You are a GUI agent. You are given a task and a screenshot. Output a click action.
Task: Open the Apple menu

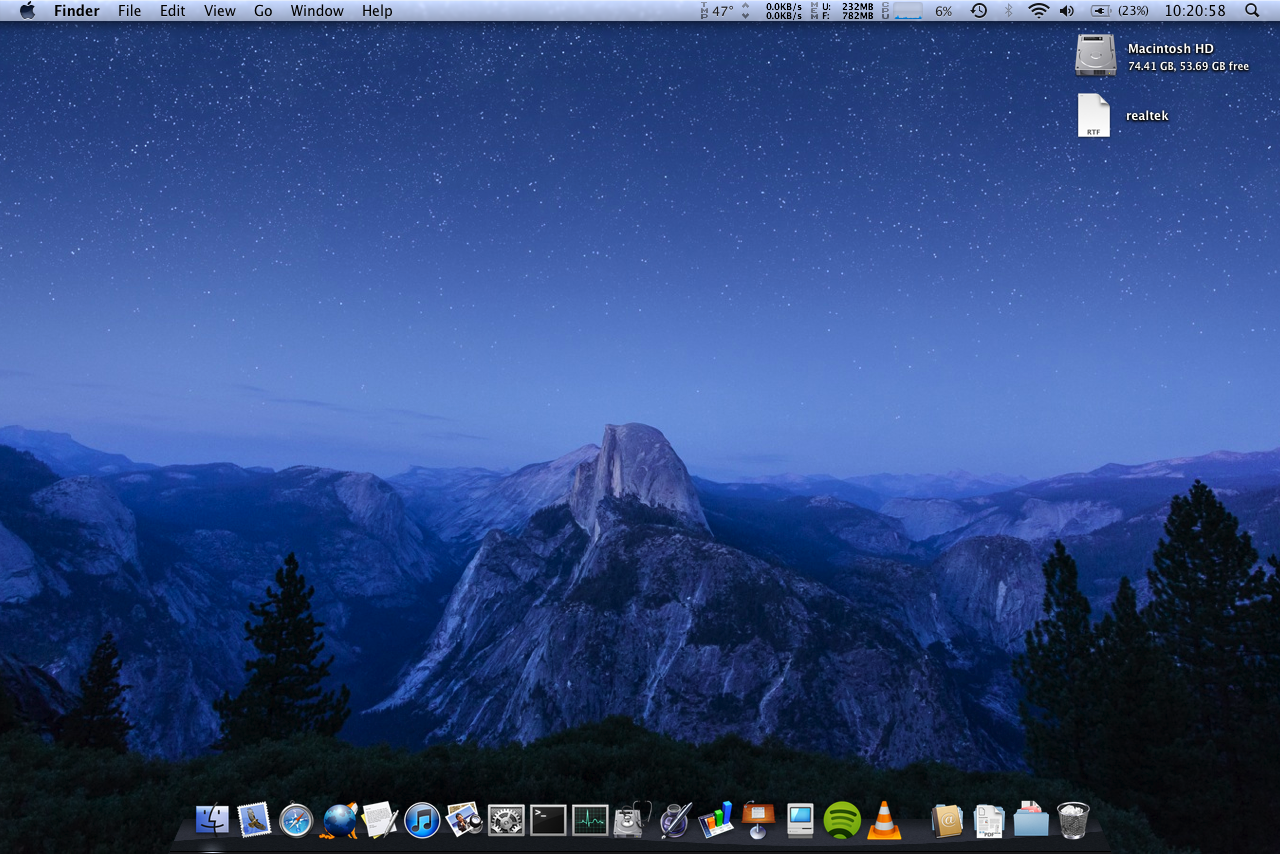(x=27, y=10)
